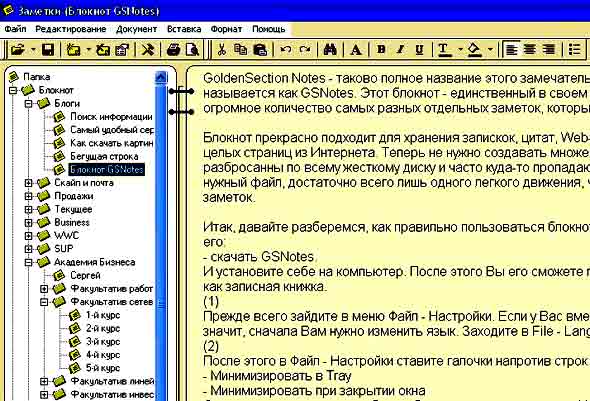Click the Save floppy disk icon
590x401 pixels.
48,50
